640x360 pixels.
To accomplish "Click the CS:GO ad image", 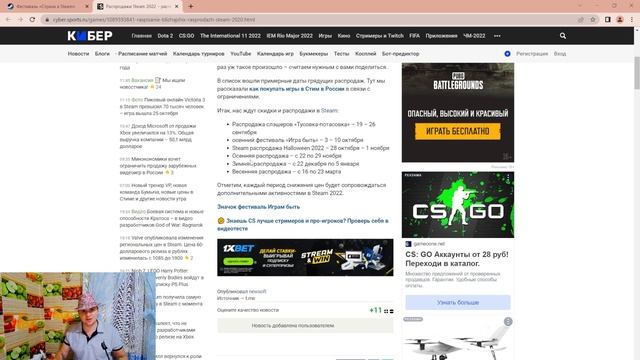I will [458, 205].
